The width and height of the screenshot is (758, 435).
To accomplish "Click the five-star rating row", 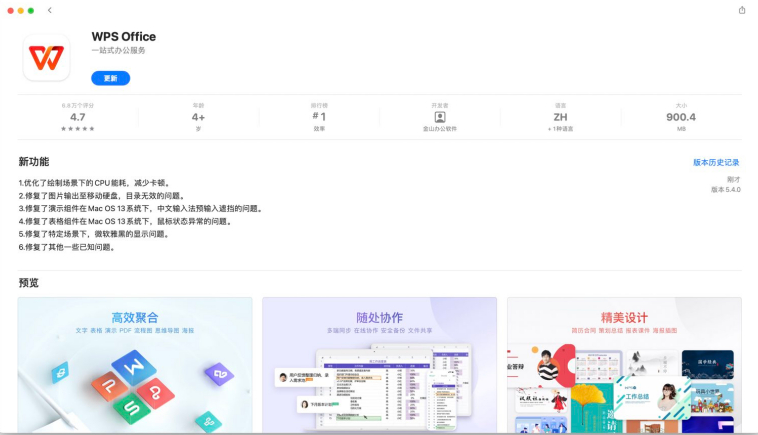I will [x=77, y=129].
